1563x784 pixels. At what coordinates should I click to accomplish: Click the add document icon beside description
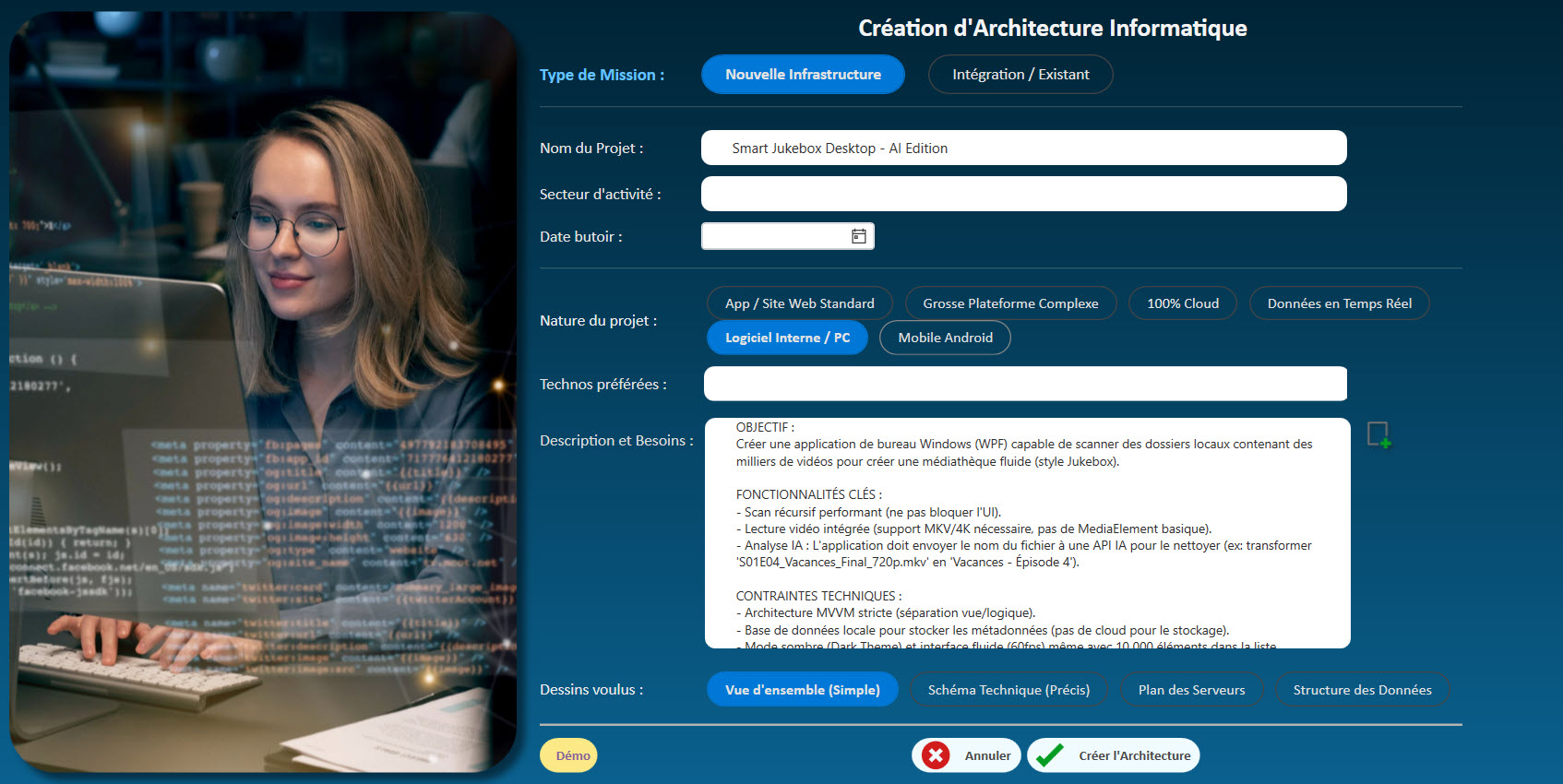(1378, 434)
